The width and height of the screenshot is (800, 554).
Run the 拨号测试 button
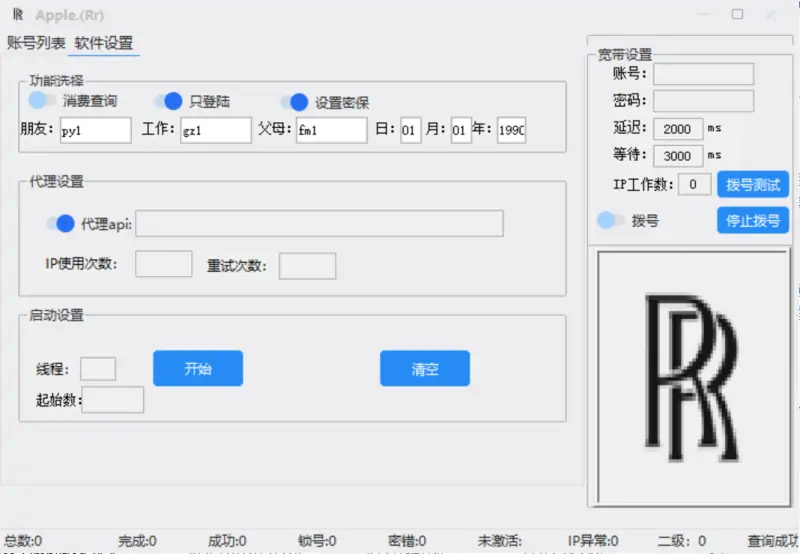coord(752,184)
